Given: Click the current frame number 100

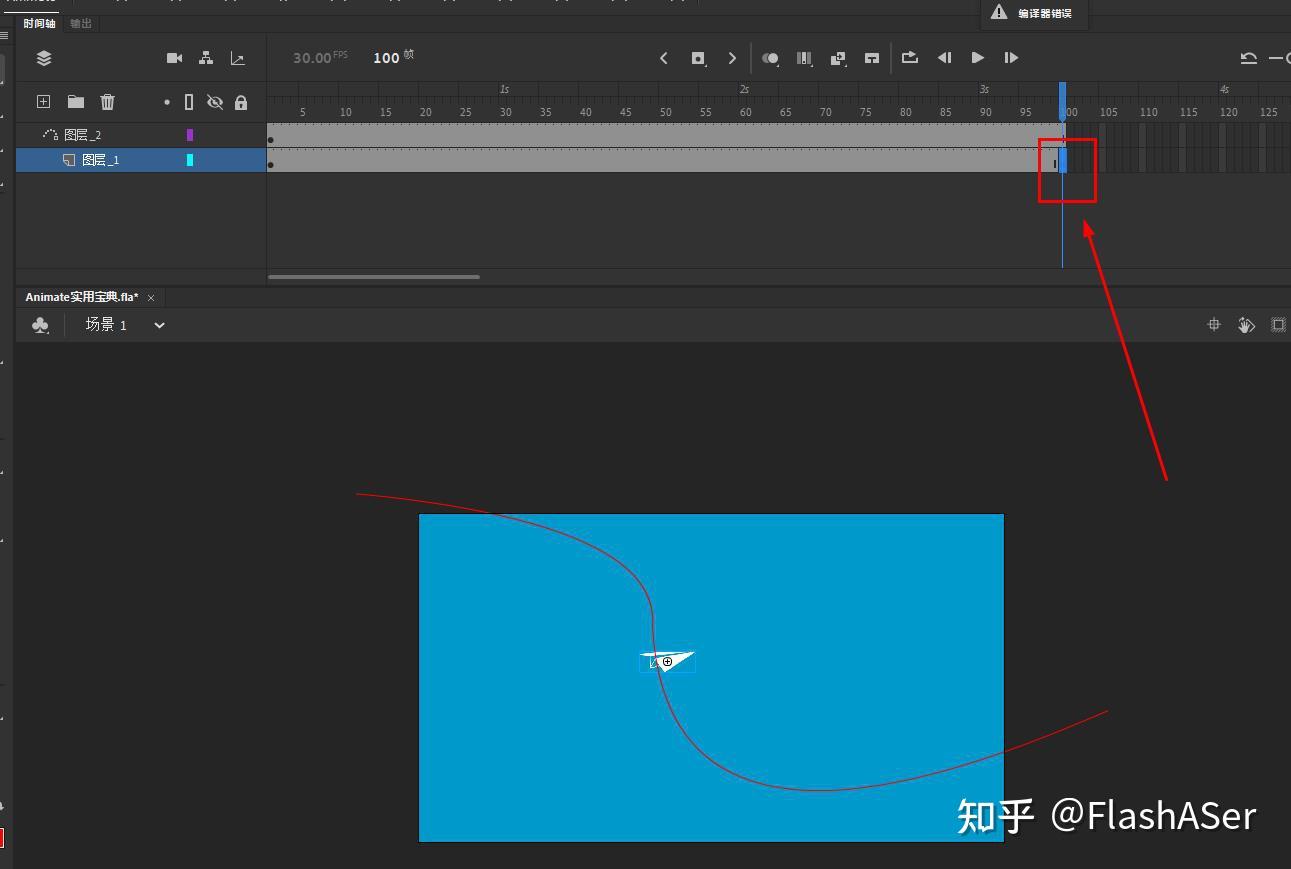Looking at the screenshot, I should pos(386,58).
